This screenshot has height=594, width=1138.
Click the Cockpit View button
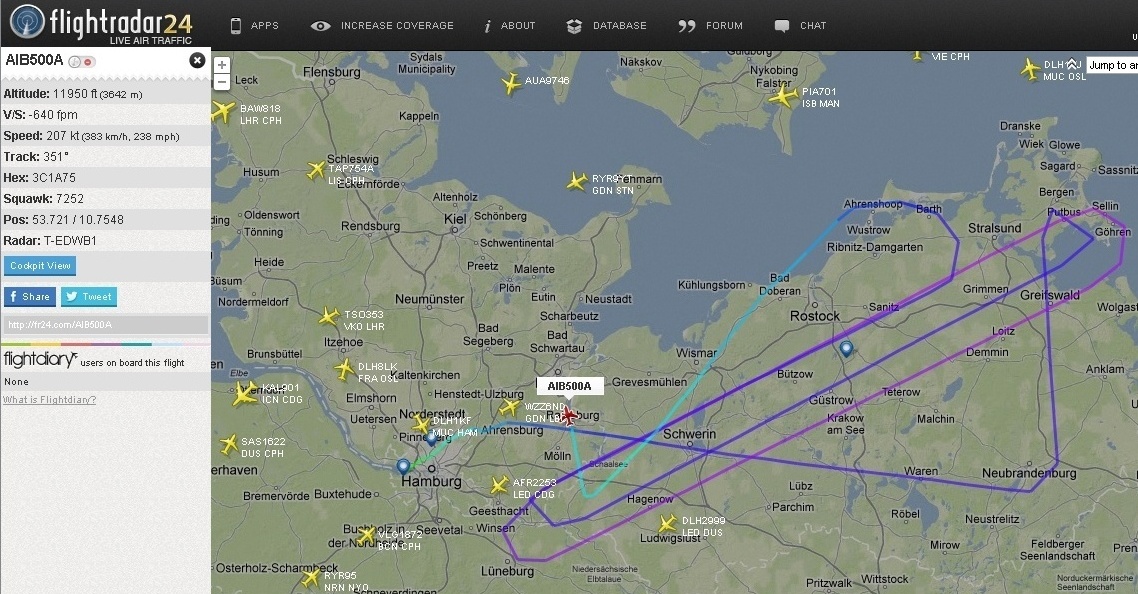40,266
